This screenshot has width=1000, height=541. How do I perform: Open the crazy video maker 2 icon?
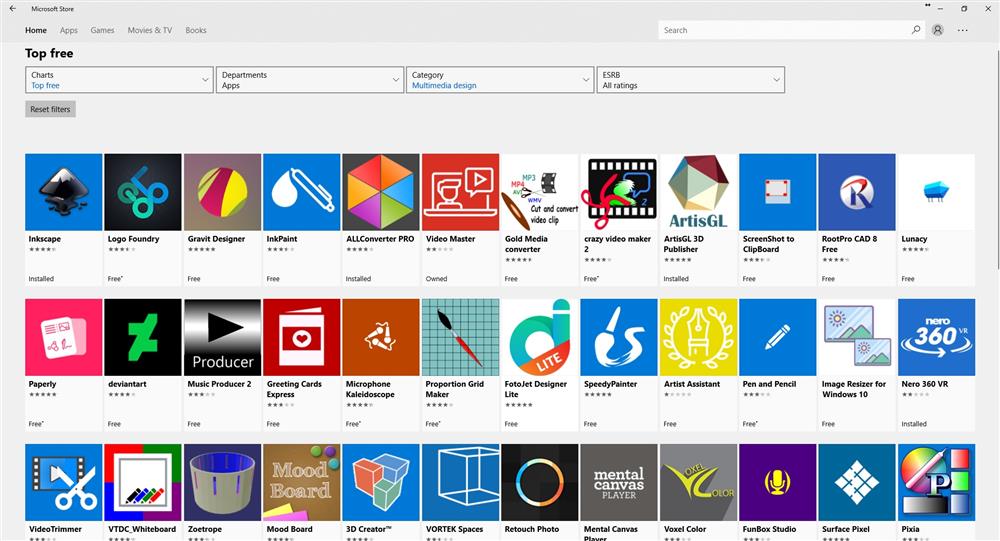coord(619,192)
